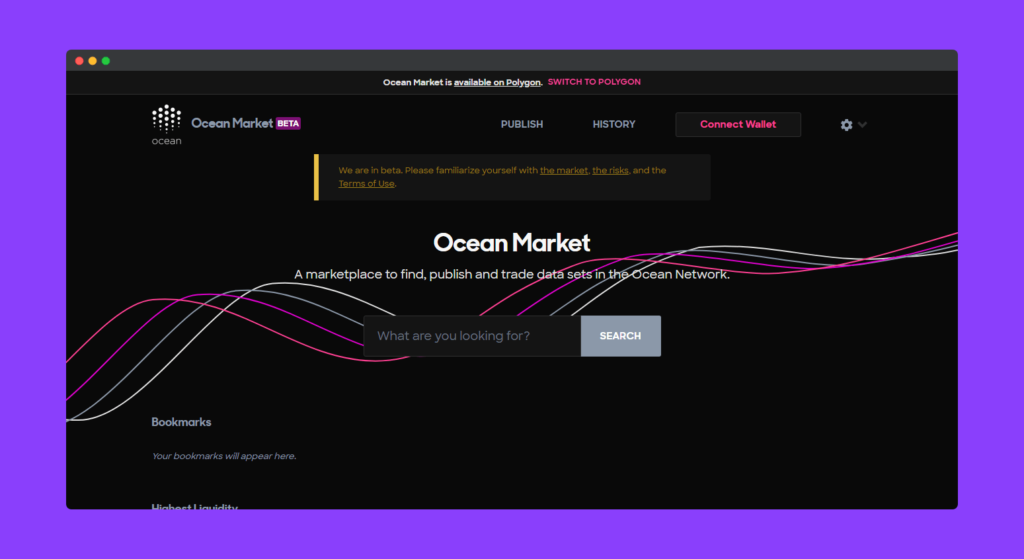Minimize window with the yellow button
The width and height of the screenshot is (1024, 559).
pyautogui.click(x=93, y=61)
